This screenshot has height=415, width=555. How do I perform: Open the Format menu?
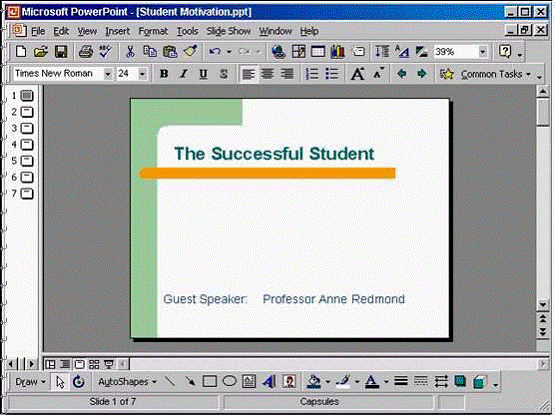(153, 31)
